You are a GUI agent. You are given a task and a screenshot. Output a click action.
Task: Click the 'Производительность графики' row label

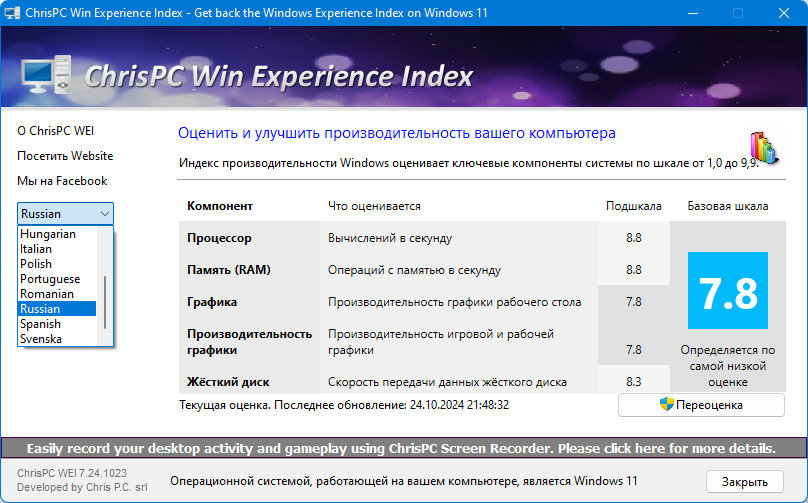(x=249, y=342)
